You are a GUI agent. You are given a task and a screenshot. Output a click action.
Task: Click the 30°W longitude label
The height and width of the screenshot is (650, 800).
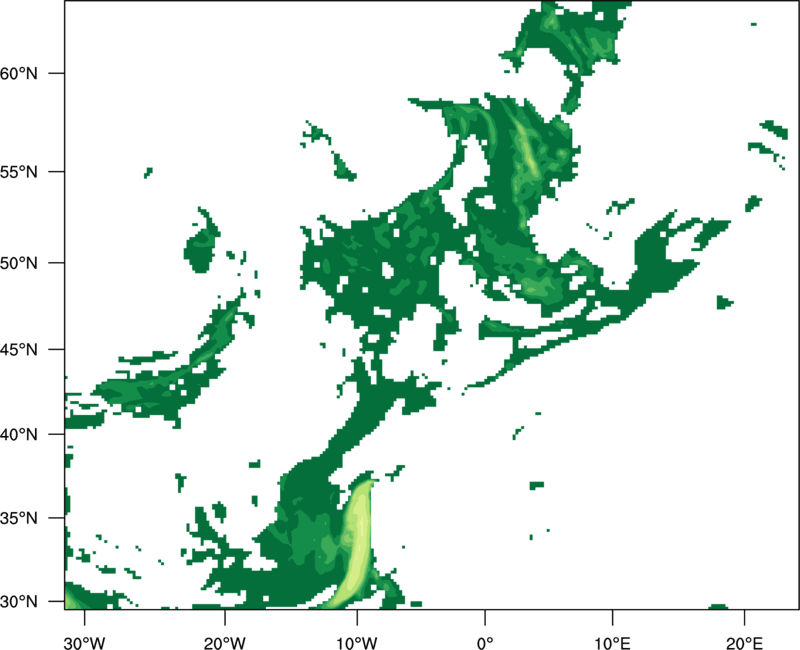click(84, 643)
